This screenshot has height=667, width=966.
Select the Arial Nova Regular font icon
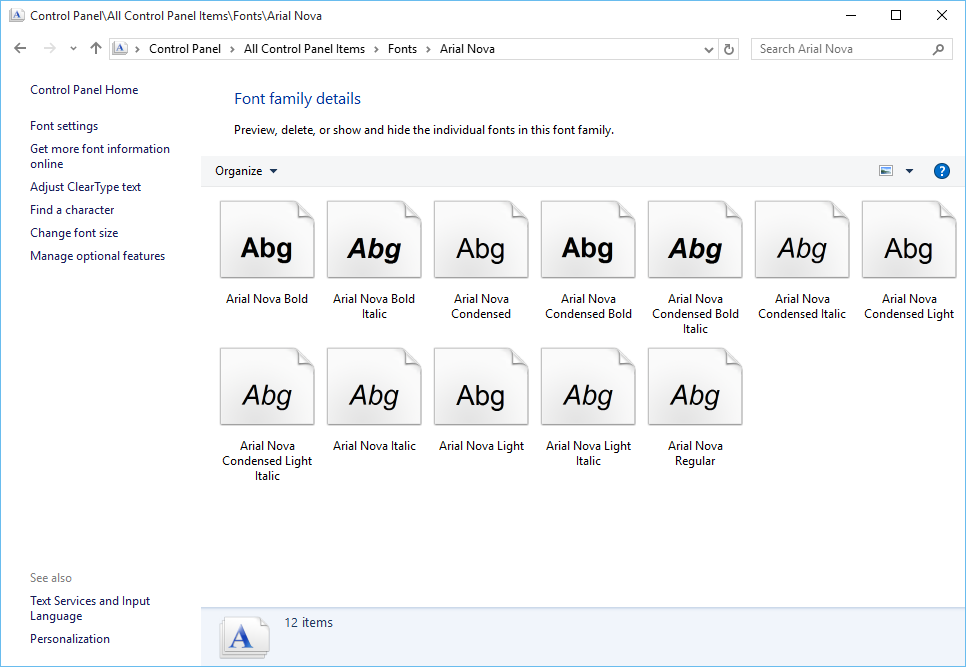[695, 387]
